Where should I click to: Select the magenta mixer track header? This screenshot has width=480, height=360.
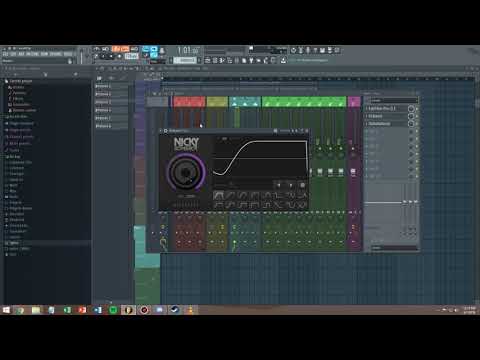[354, 101]
